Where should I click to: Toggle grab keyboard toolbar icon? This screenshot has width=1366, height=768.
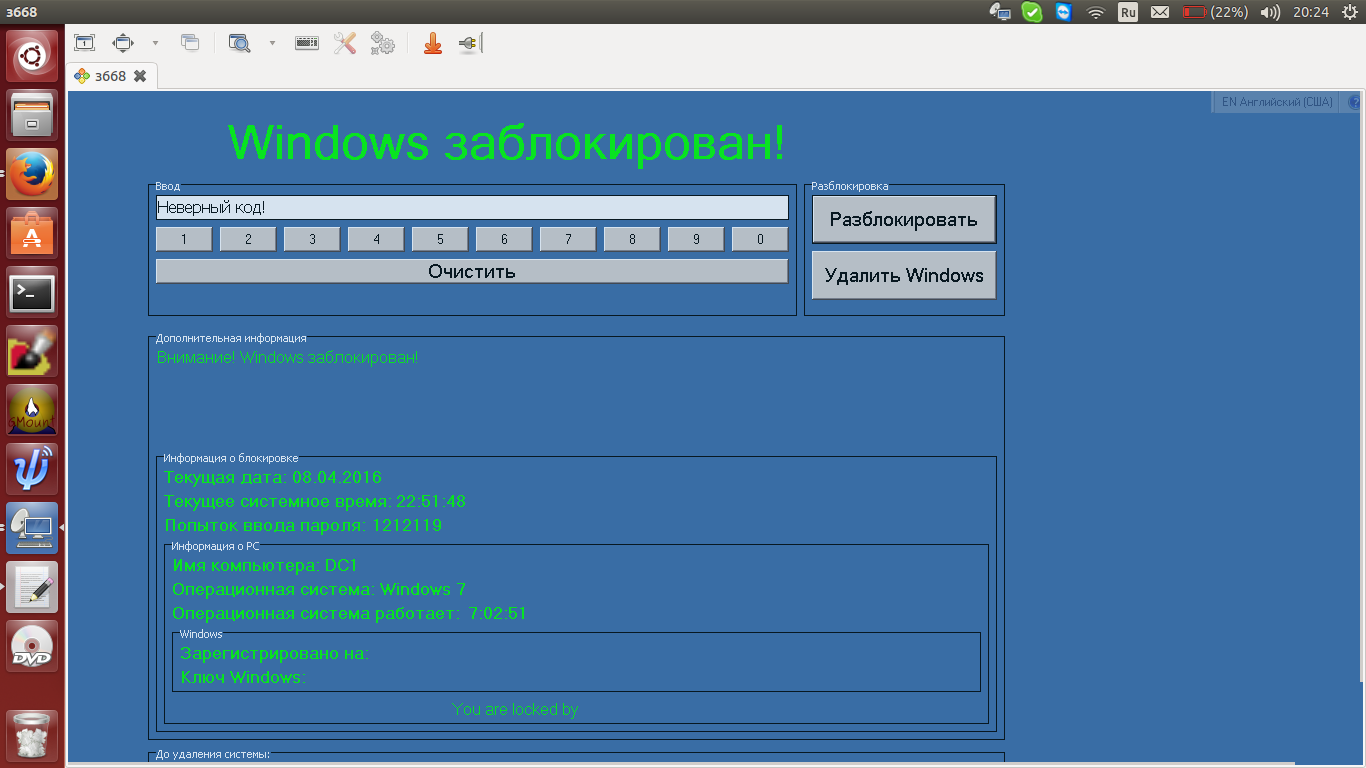click(x=307, y=43)
